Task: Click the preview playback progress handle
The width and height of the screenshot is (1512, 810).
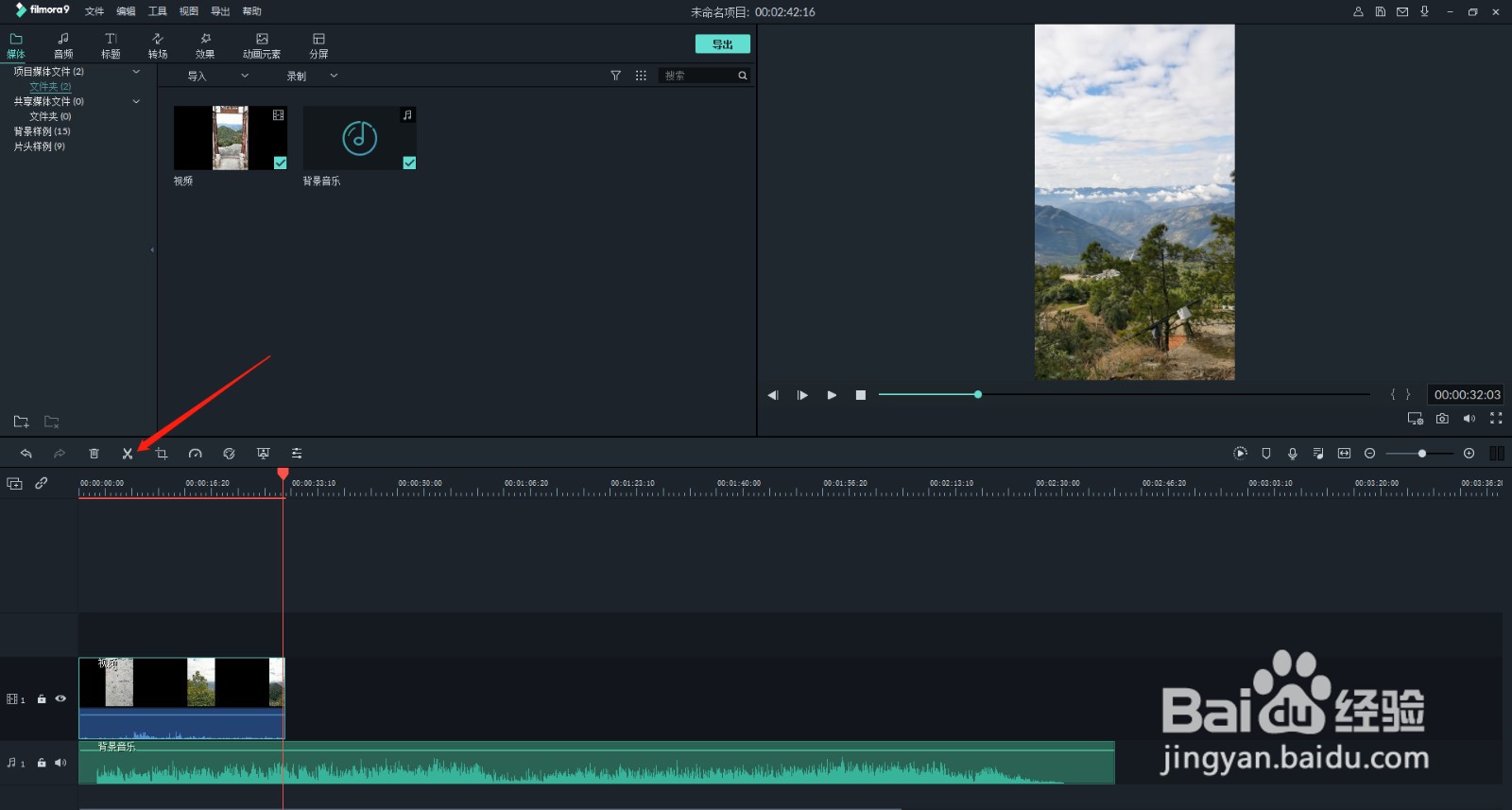Action: [978, 394]
